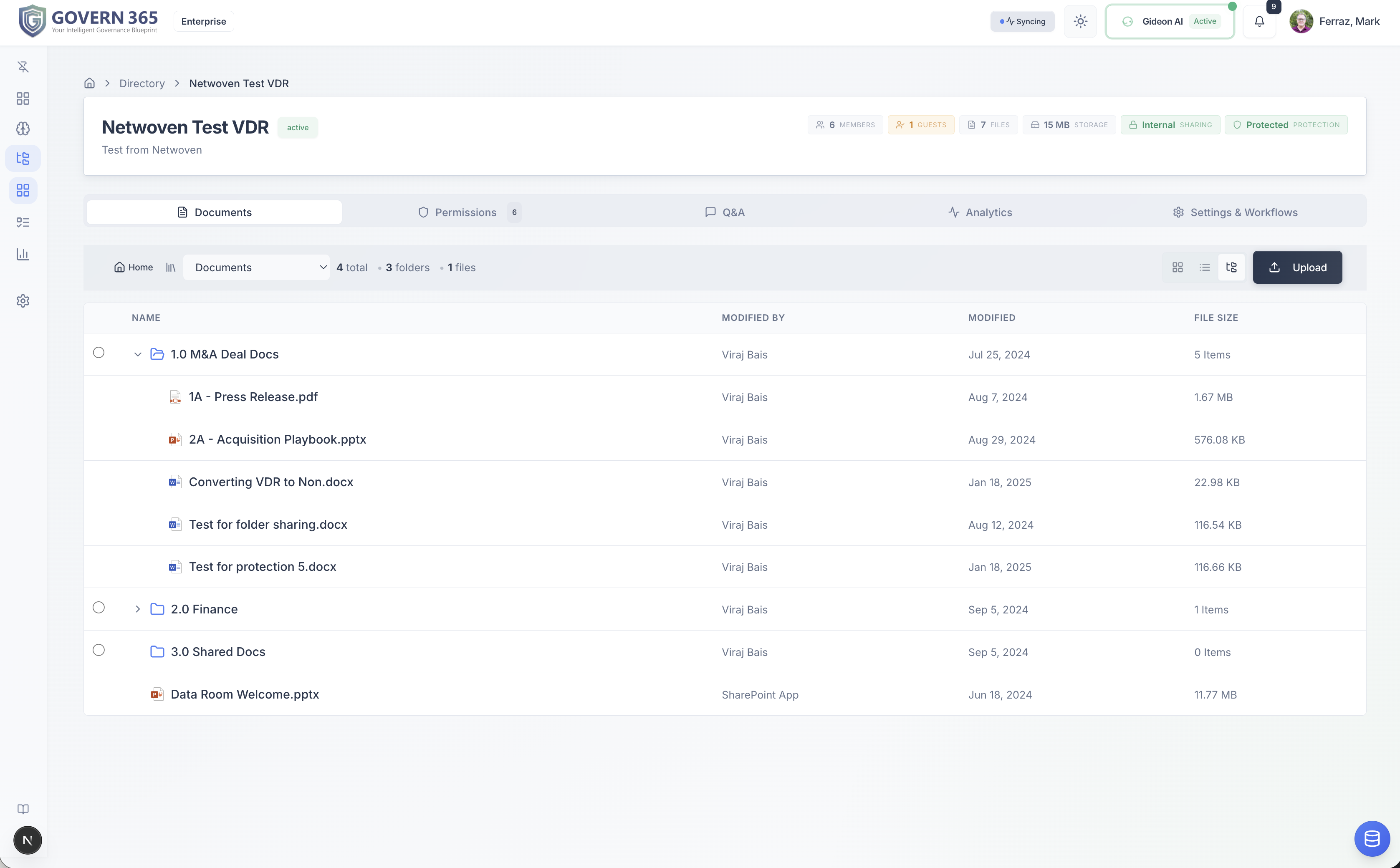This screenshot has width=1400, height=868.
Task: Select the 1.0 M&A Deal Docs radio button
Action: point(99,353)
